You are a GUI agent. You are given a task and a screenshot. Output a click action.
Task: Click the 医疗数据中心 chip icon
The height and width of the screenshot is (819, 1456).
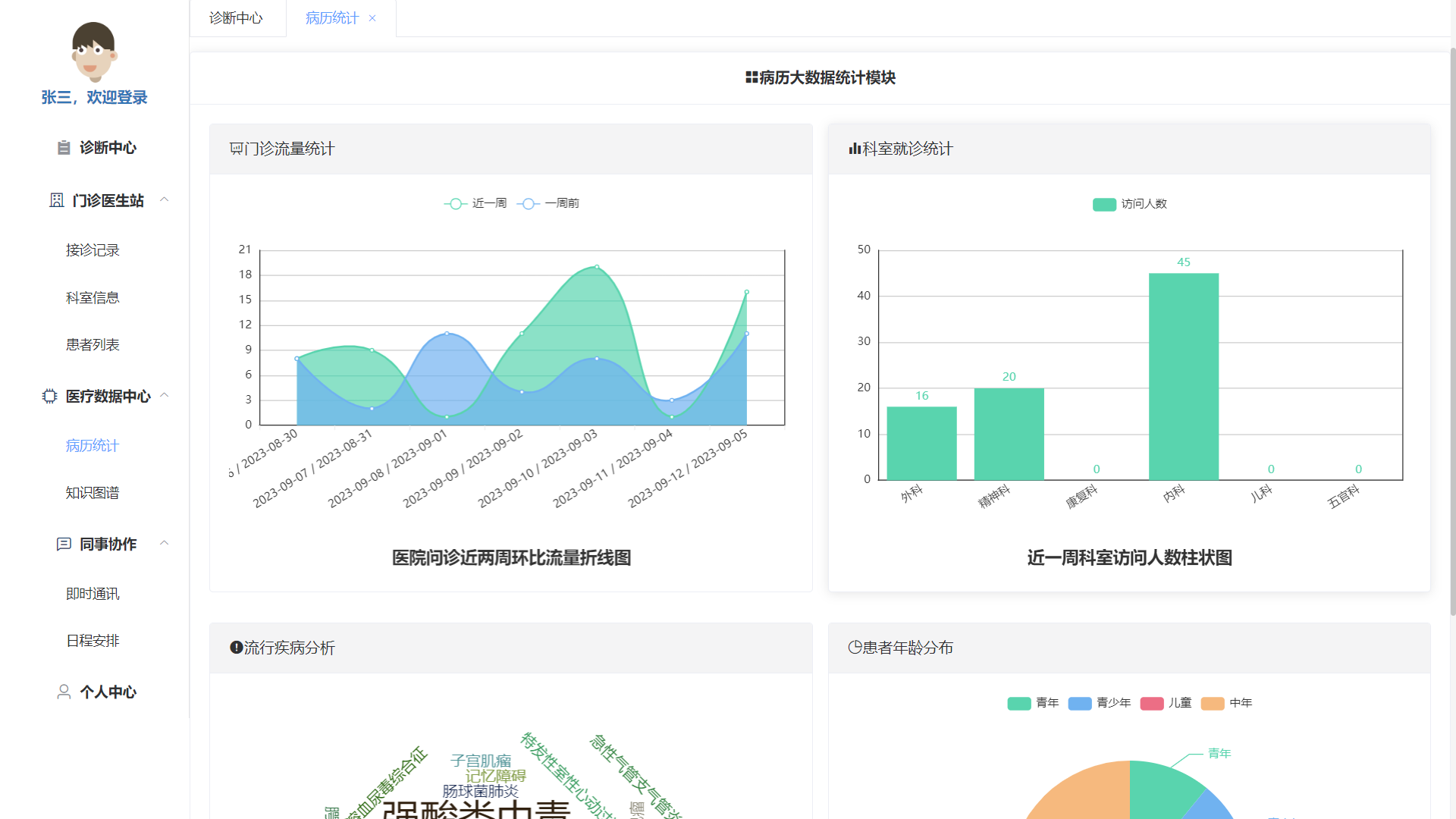tap(50, 396)
